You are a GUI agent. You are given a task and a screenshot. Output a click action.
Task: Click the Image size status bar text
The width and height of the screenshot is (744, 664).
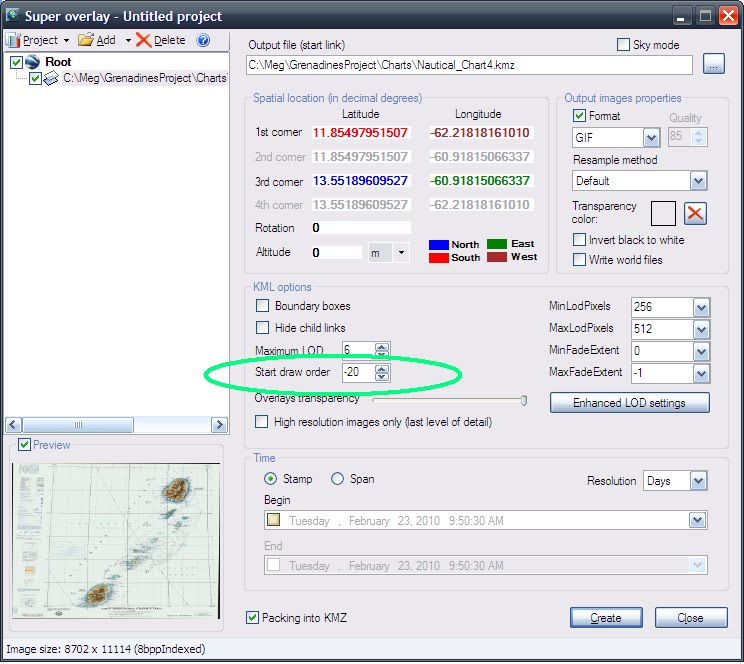click(106, 649)
